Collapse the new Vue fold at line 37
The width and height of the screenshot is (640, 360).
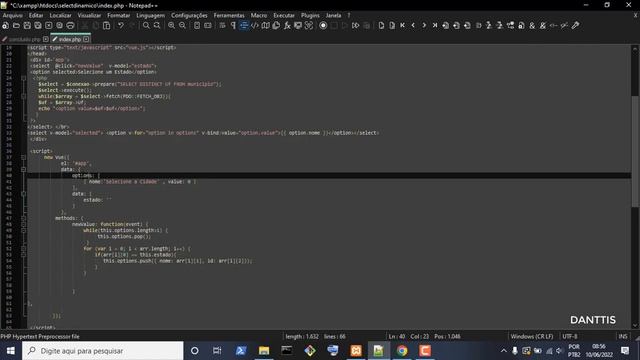tap(24, 157)
